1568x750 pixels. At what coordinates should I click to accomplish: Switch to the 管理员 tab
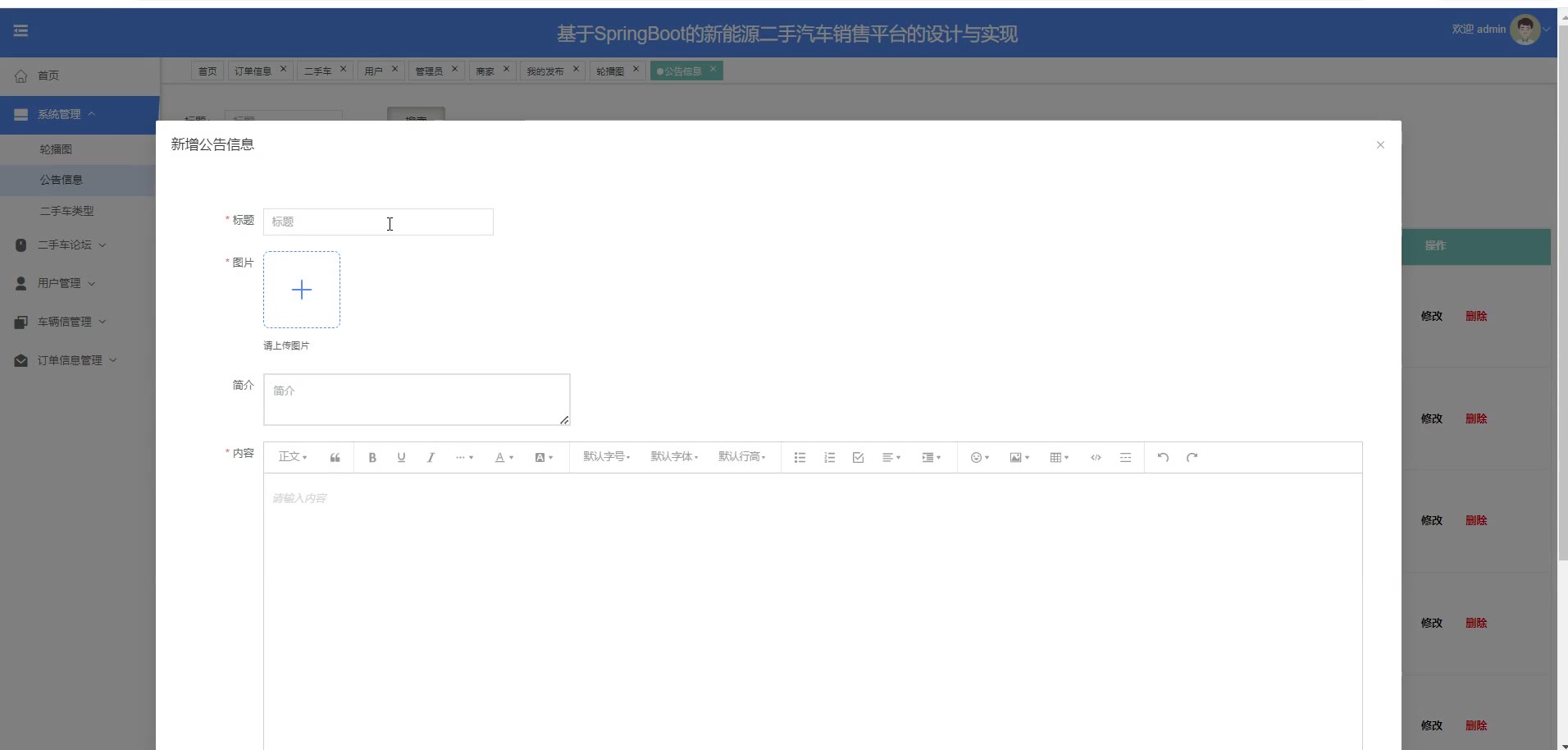(429, 71)
